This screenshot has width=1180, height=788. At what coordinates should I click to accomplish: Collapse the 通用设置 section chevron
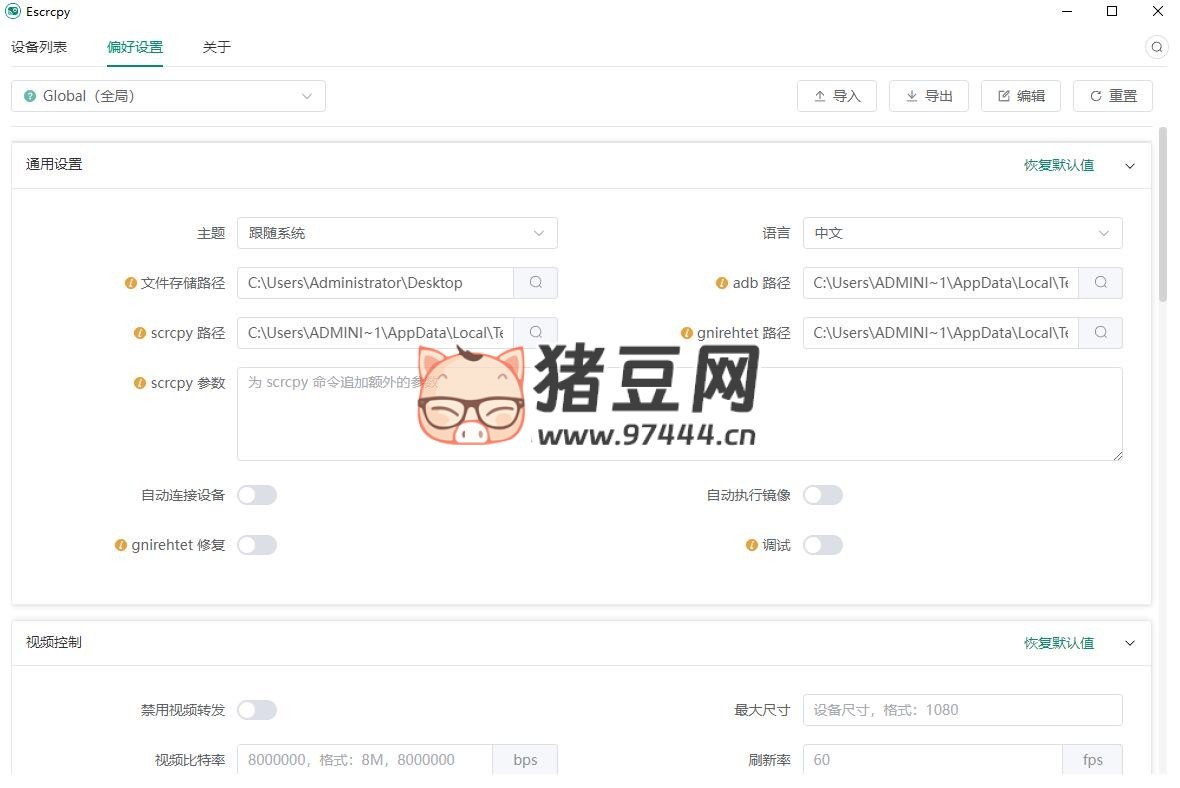[1130, 166]
